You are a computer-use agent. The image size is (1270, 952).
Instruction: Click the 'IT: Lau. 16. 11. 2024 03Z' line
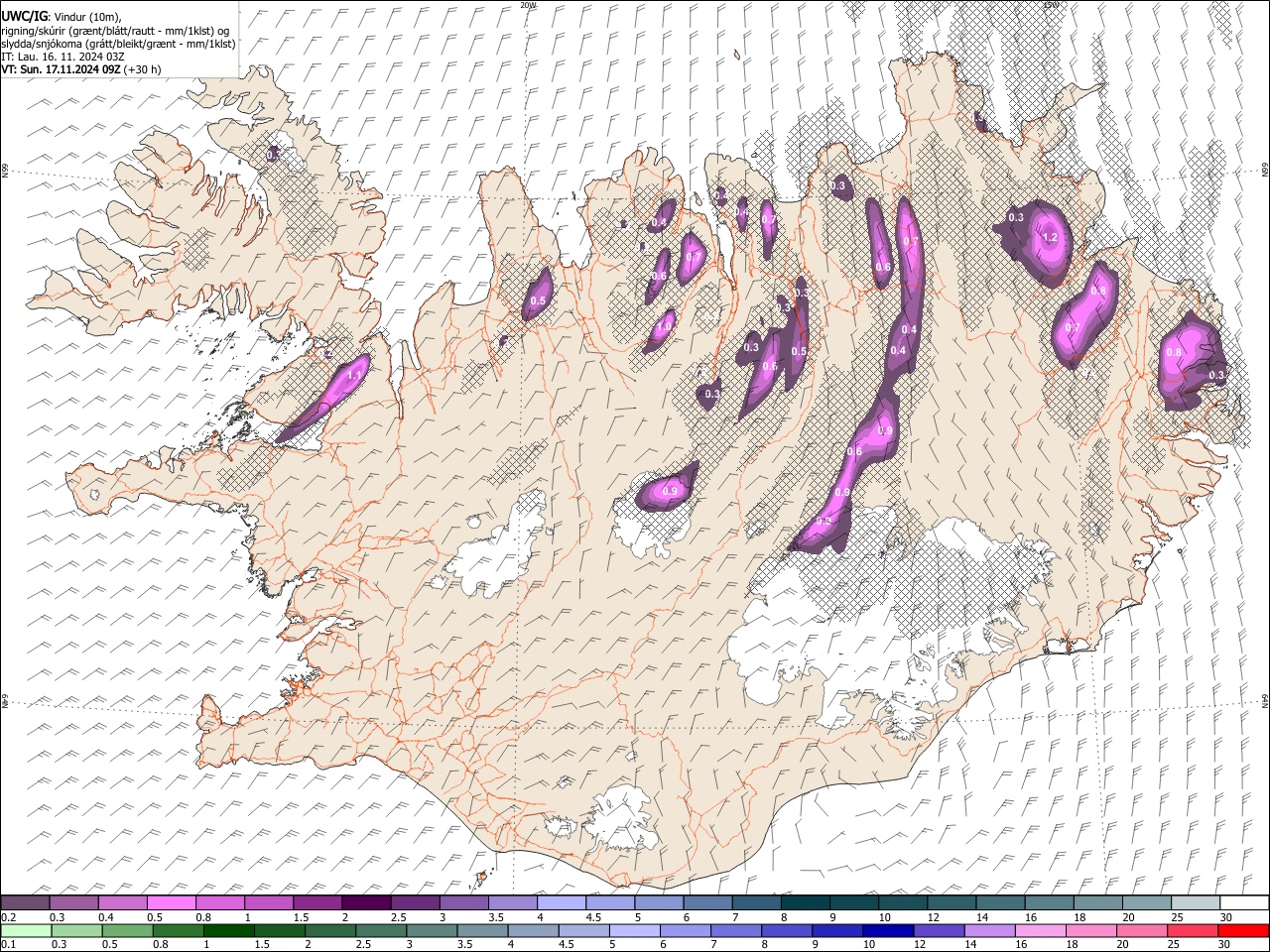[x=63, y=57]
